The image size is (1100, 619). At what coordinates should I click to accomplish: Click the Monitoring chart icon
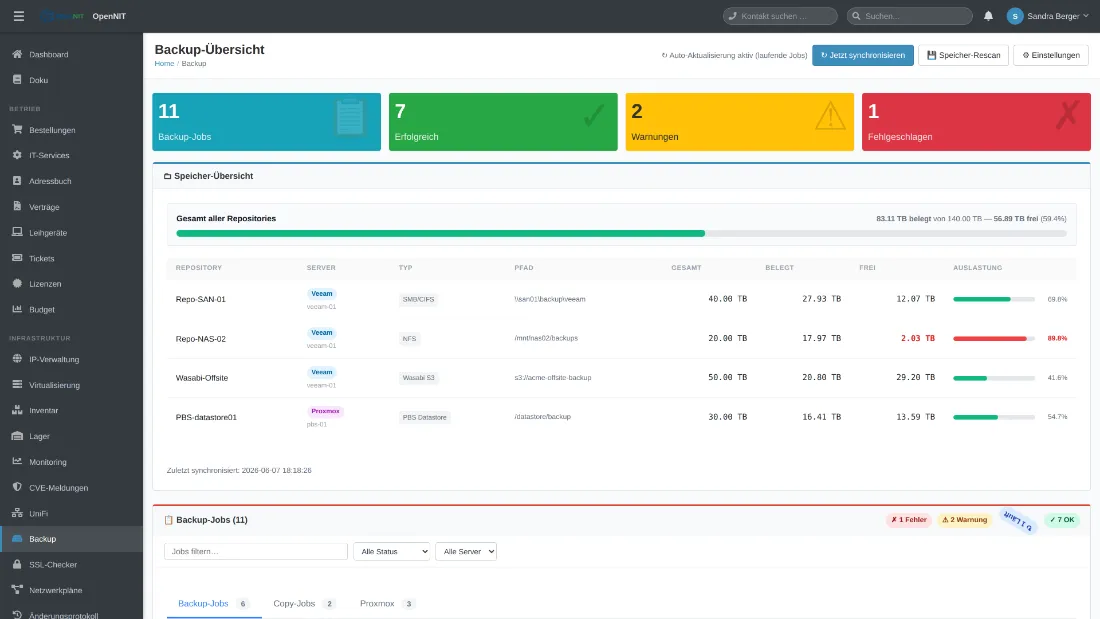click(17, 462)
